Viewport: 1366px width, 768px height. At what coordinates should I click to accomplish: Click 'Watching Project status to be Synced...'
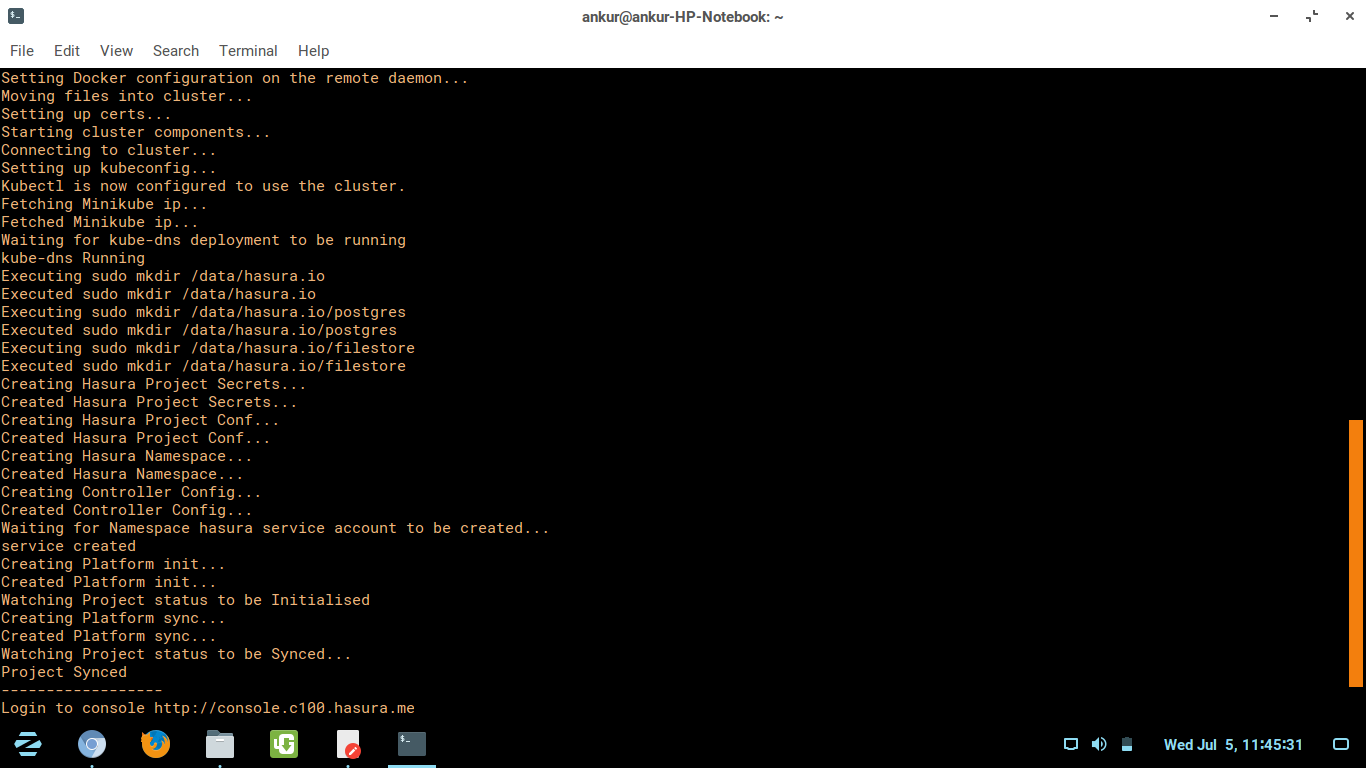176,654
